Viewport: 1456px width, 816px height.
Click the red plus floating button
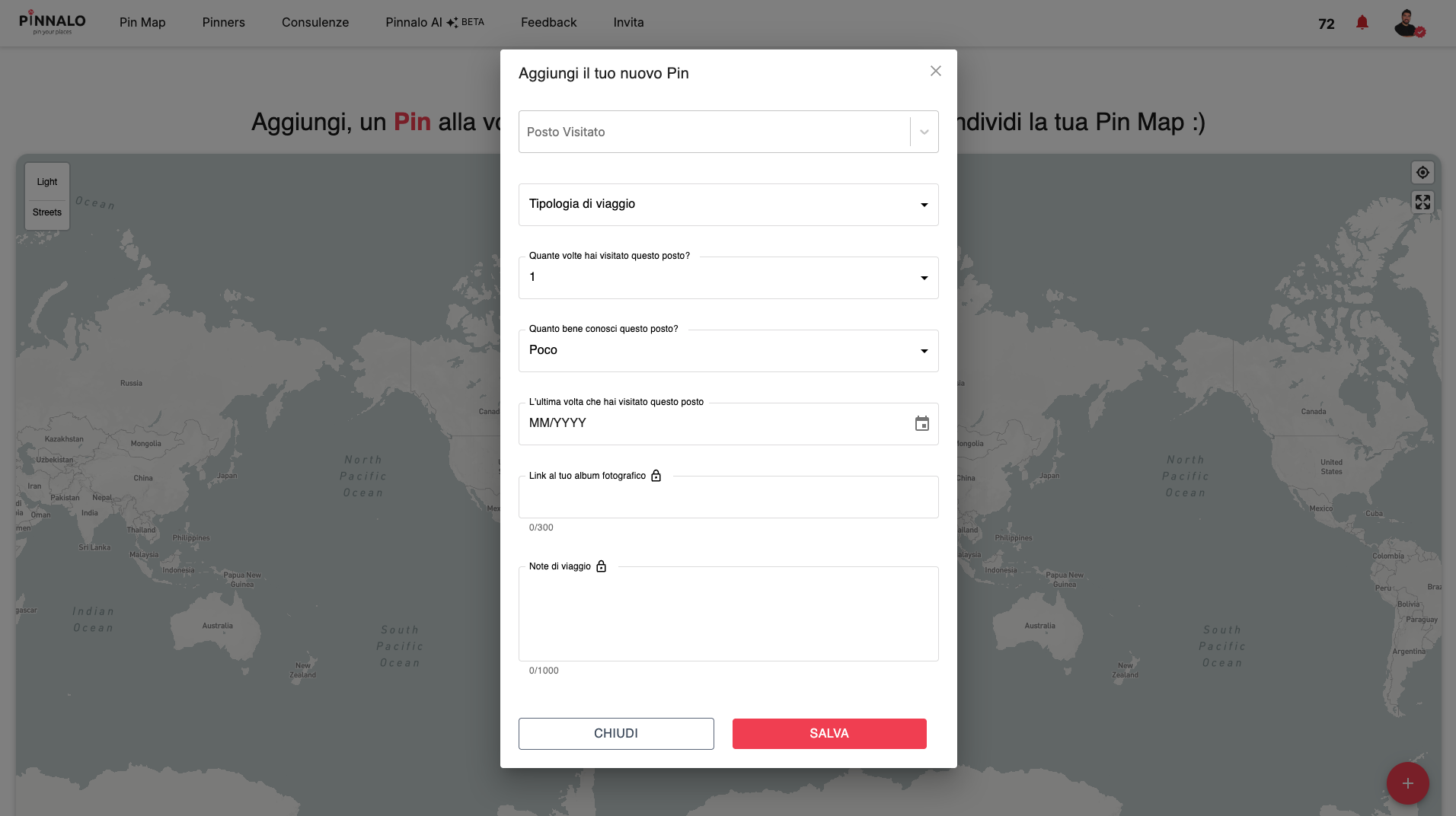1407,783
